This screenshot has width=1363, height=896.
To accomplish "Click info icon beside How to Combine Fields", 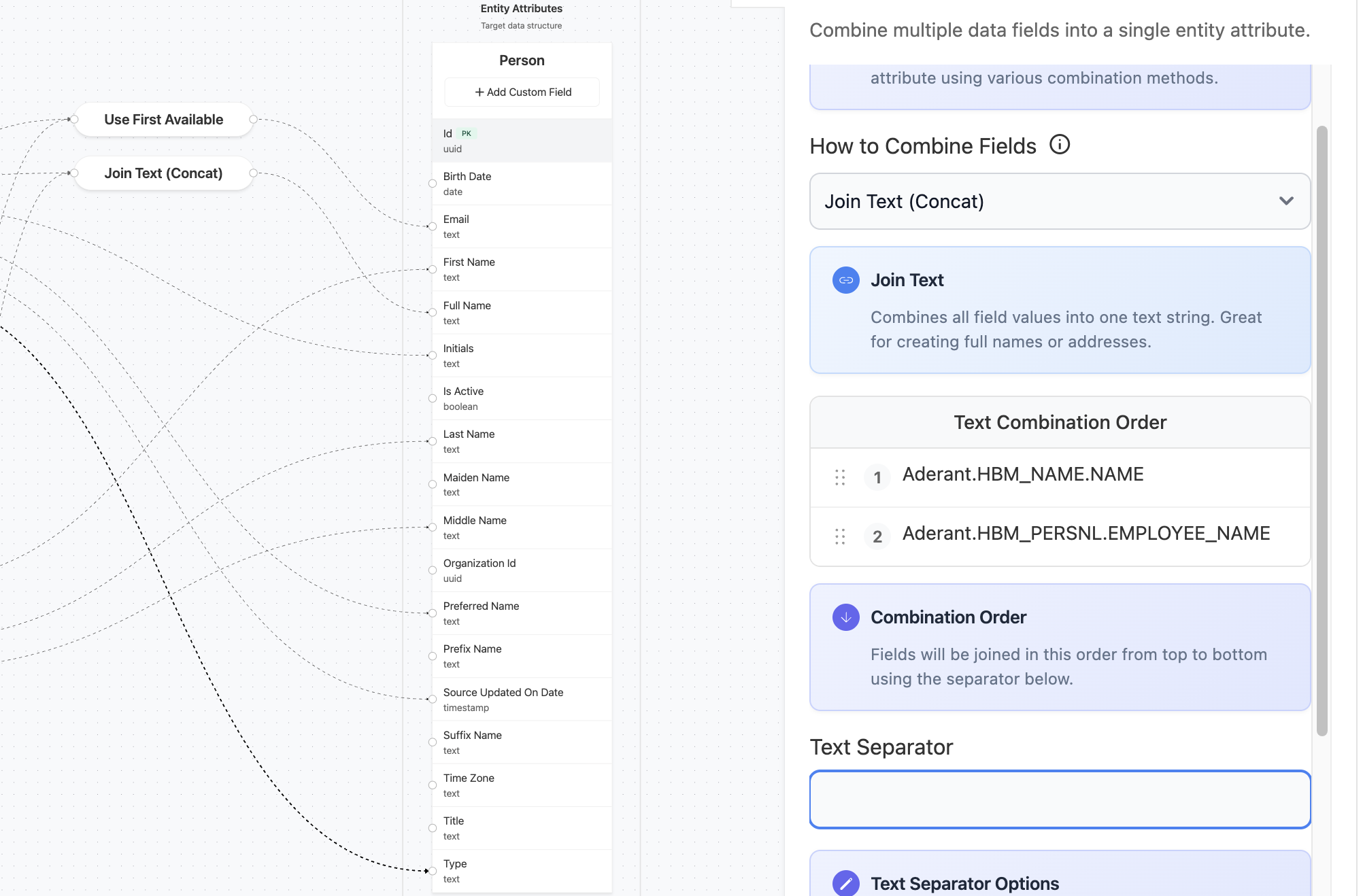I will [x=1060, y=145].
